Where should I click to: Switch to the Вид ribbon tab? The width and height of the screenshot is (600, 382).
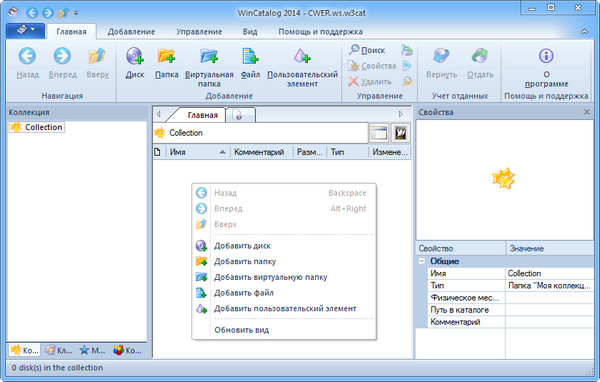[x=250, y=32]
